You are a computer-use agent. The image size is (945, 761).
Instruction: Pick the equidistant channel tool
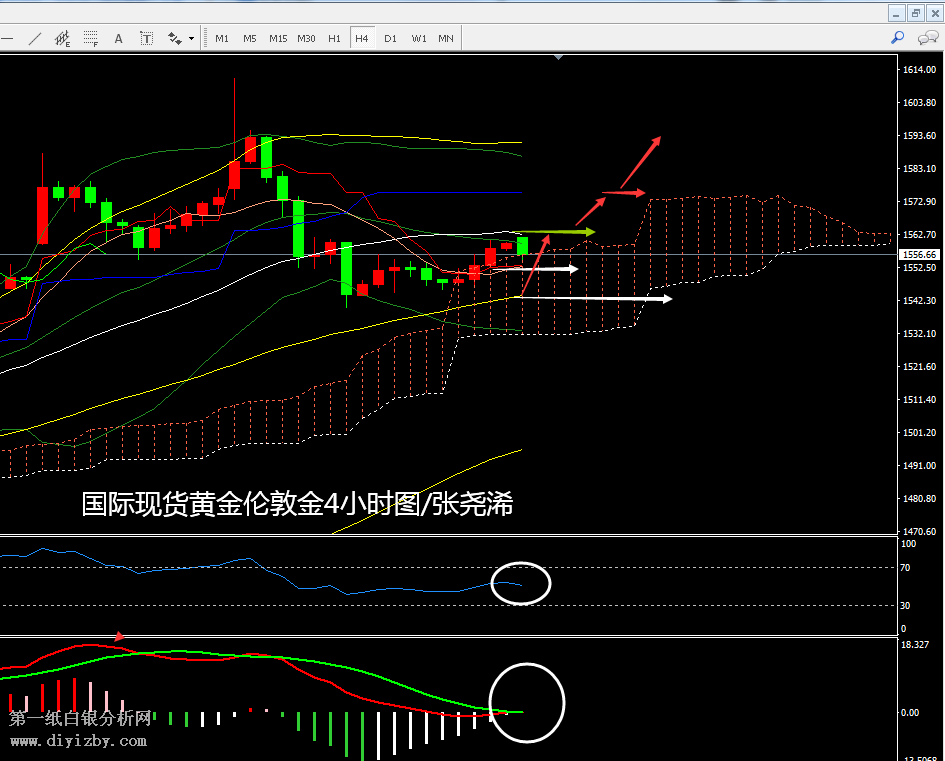pyautogui.click(x=63, y=39)
